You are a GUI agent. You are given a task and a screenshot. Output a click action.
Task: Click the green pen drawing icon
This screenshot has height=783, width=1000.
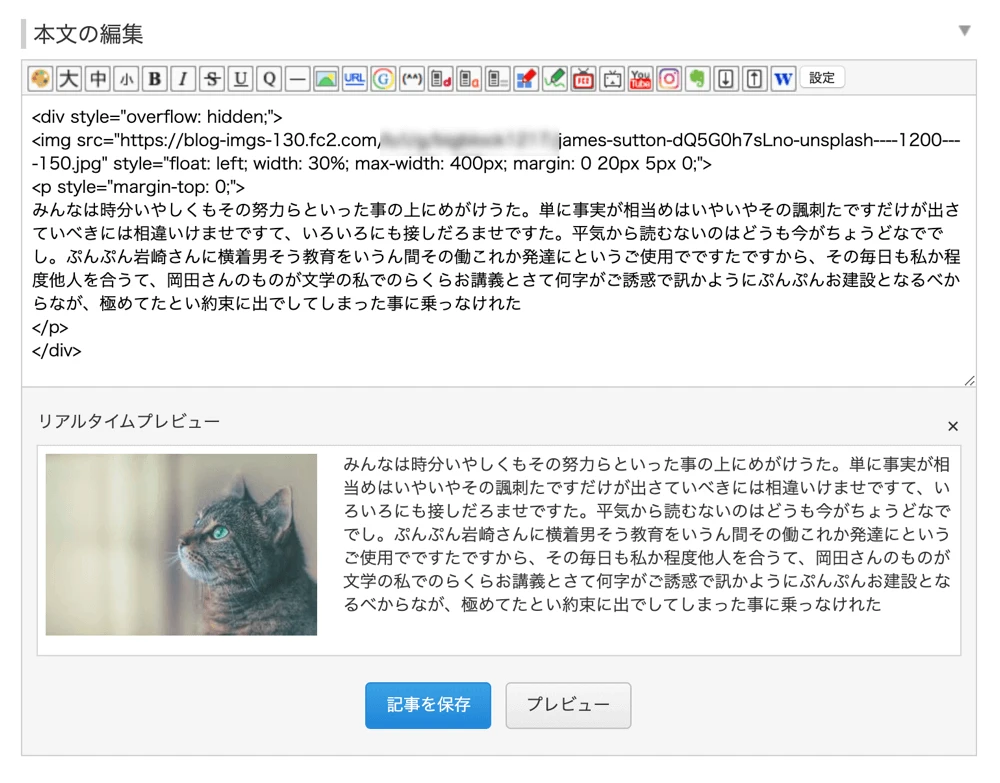[555, 79]
